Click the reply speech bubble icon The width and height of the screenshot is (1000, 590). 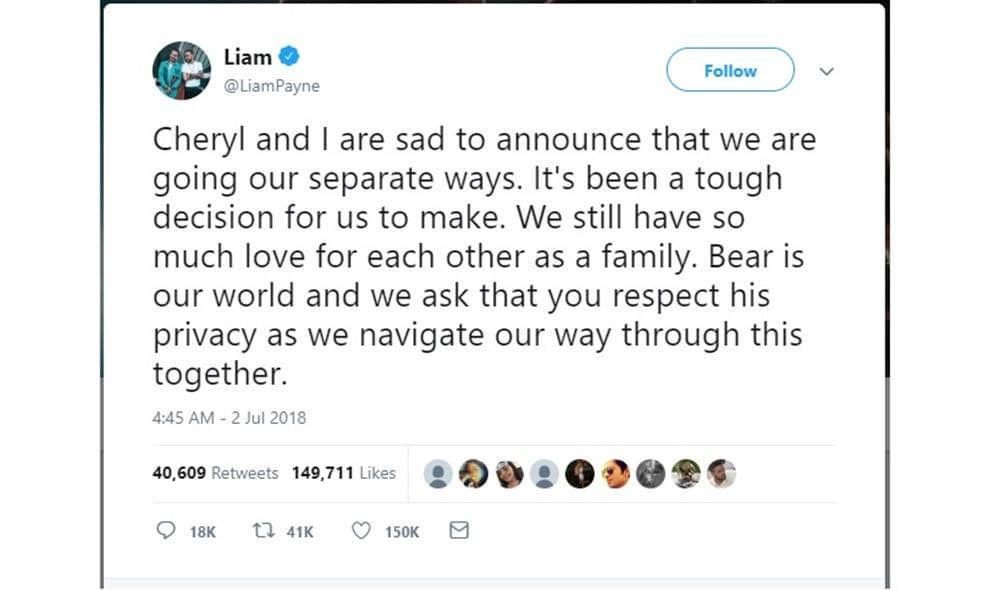pyautogui.click(x=165, y=530)
